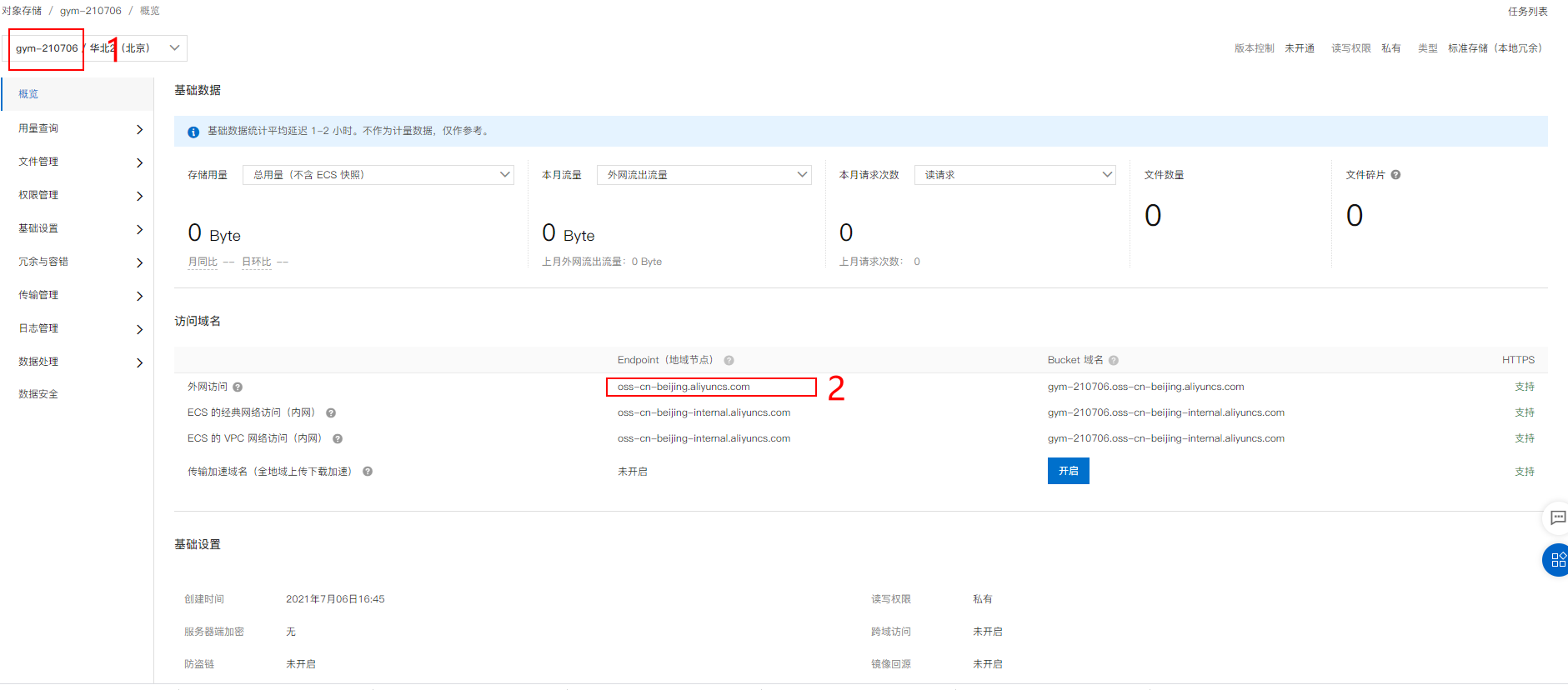Open the feedback chat icon
1568x690 pixels.
point(1557,517)
